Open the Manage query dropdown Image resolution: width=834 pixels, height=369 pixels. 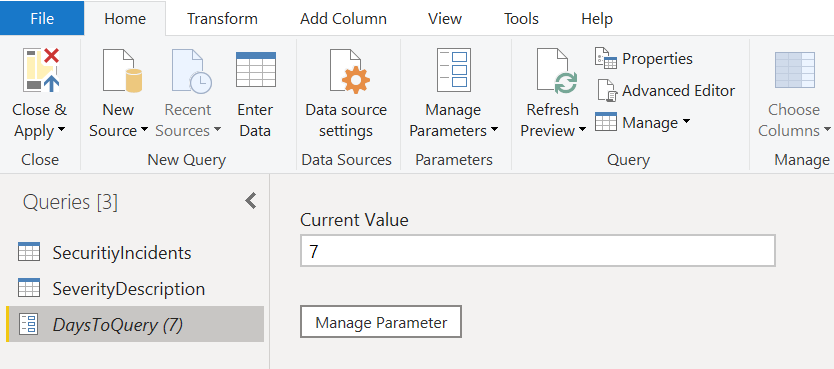[x=643, y=123]
